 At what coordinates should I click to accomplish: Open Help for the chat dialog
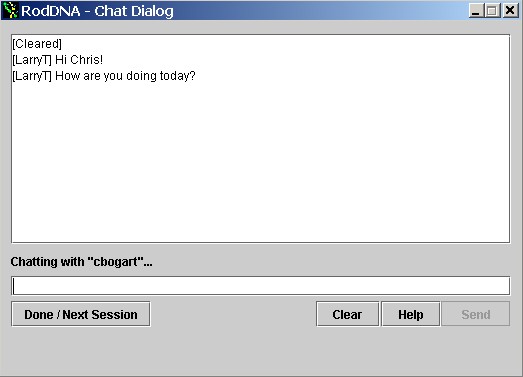coord(411,314)
